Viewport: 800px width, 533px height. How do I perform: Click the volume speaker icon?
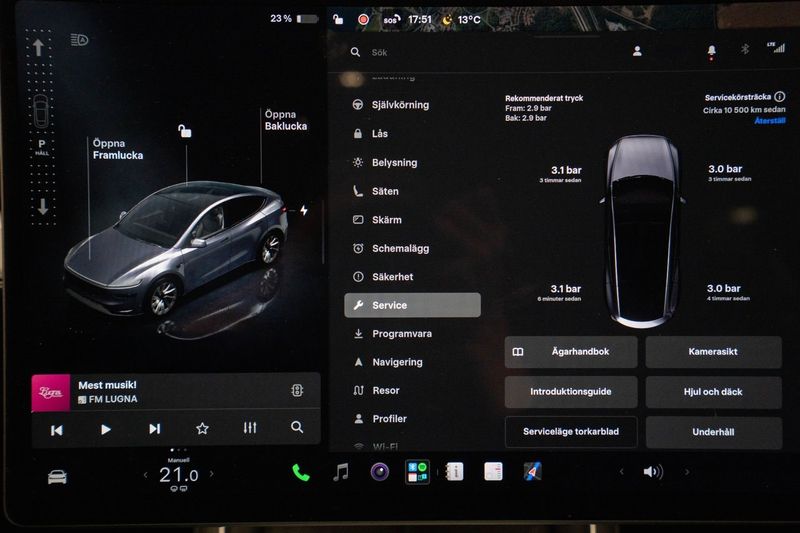pyautogui.click(x=653, y=472)
